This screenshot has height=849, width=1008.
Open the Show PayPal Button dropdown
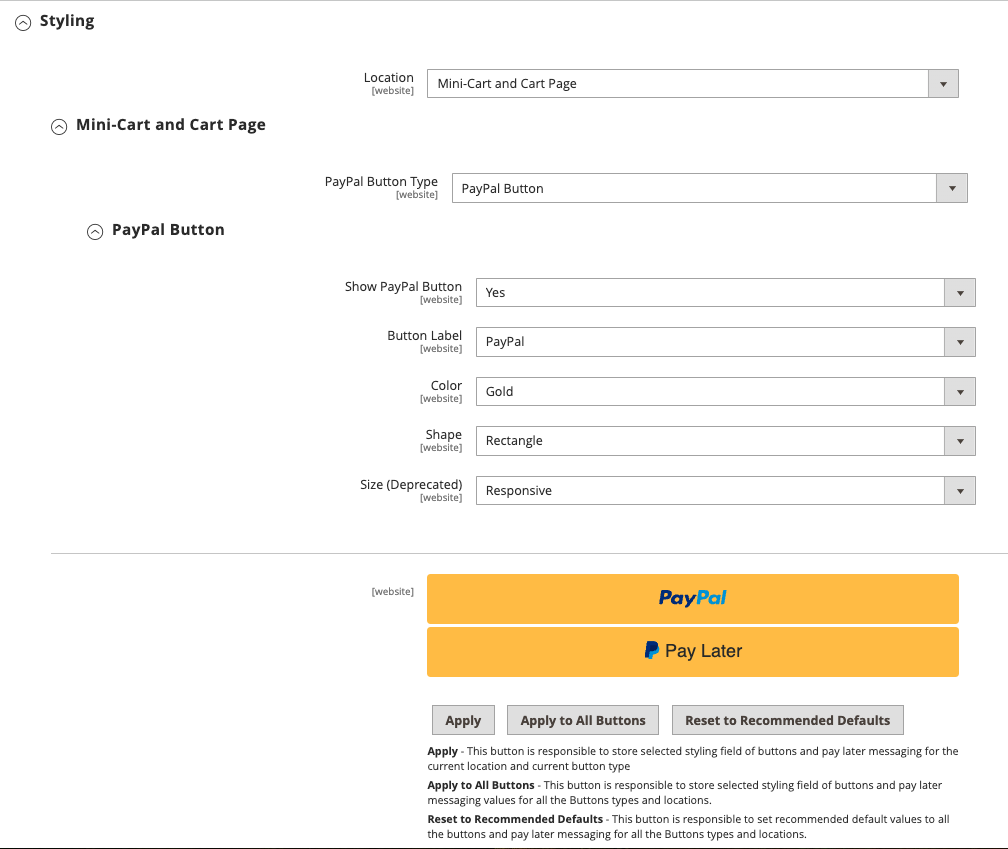pos(726,292)
